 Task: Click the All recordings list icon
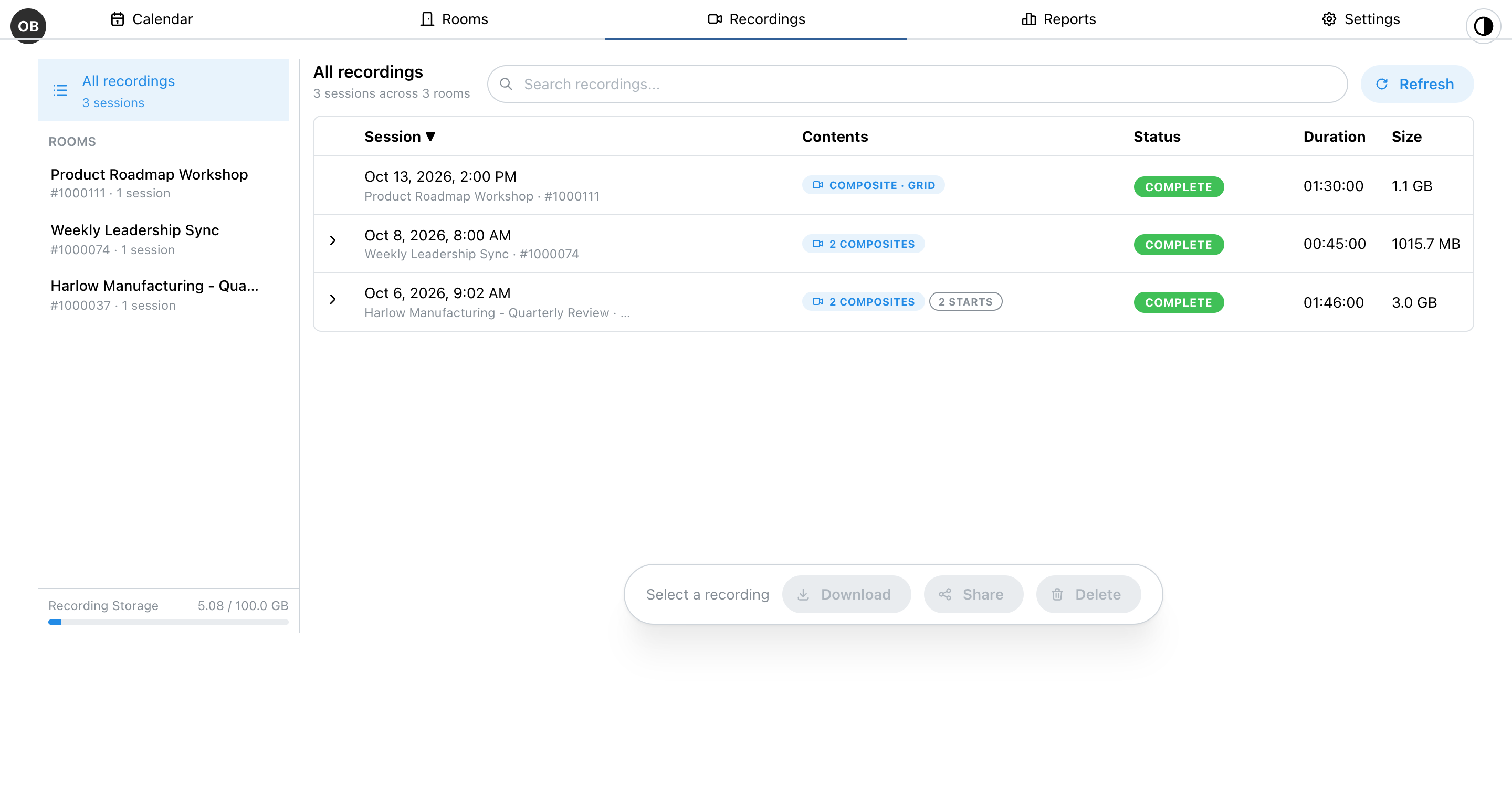point(60,90)
